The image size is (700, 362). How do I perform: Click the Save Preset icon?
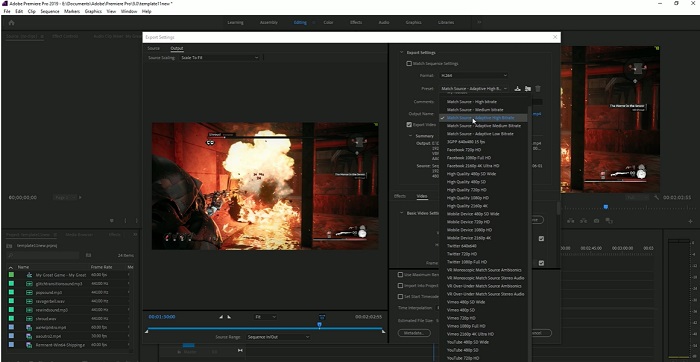(517, 89)
